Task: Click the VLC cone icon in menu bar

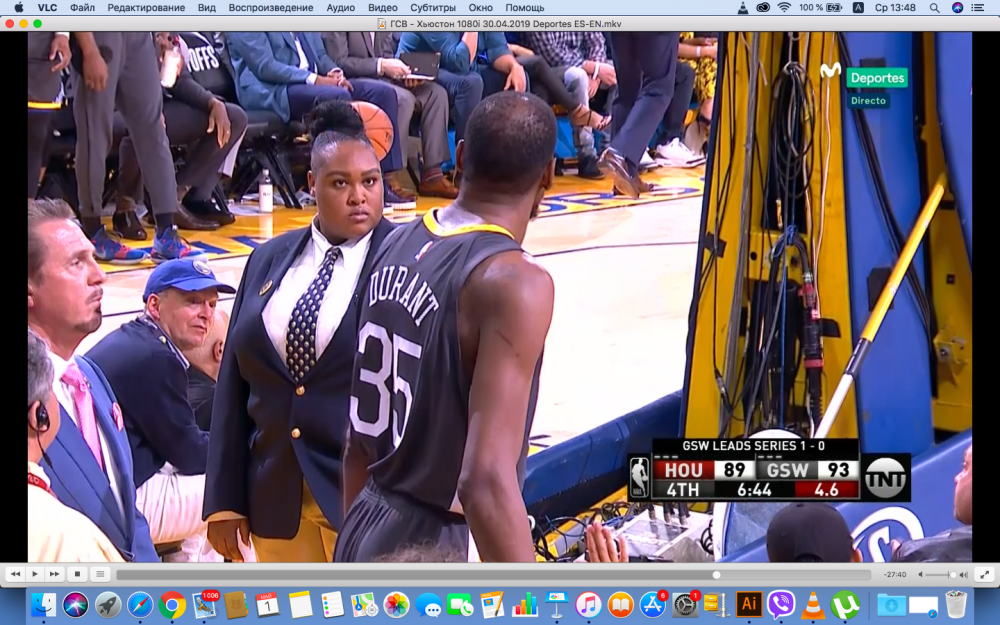Action: pos(743,7)
